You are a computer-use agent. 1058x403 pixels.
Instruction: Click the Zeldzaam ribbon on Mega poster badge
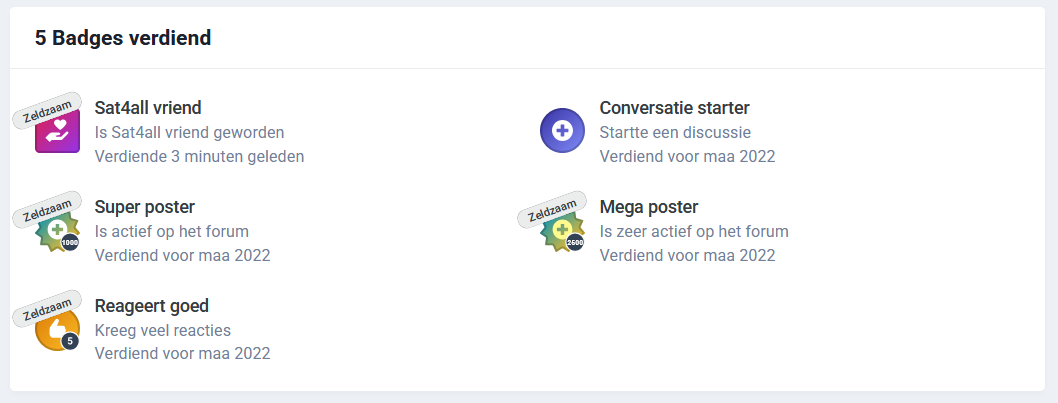tap(552, 209)
